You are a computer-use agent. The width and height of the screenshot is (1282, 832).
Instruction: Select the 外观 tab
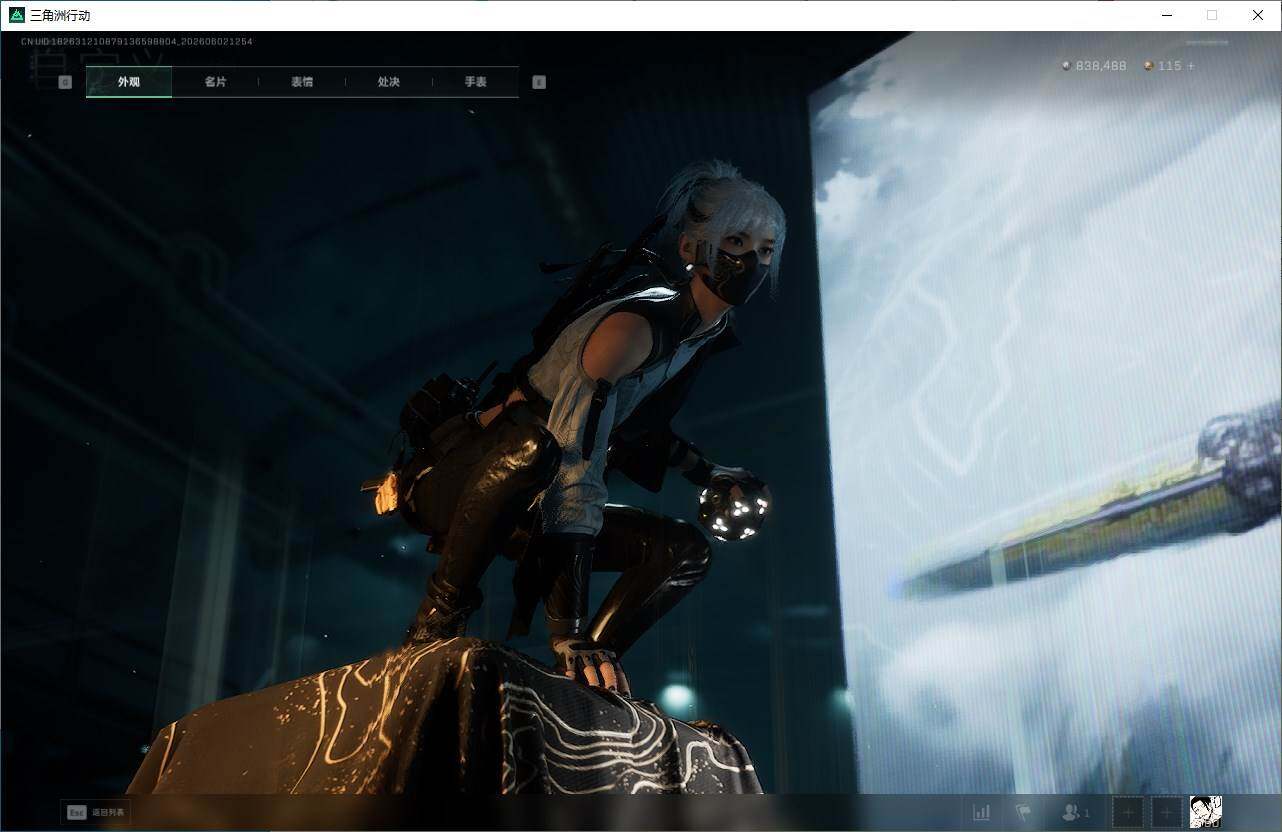point(129,82)
